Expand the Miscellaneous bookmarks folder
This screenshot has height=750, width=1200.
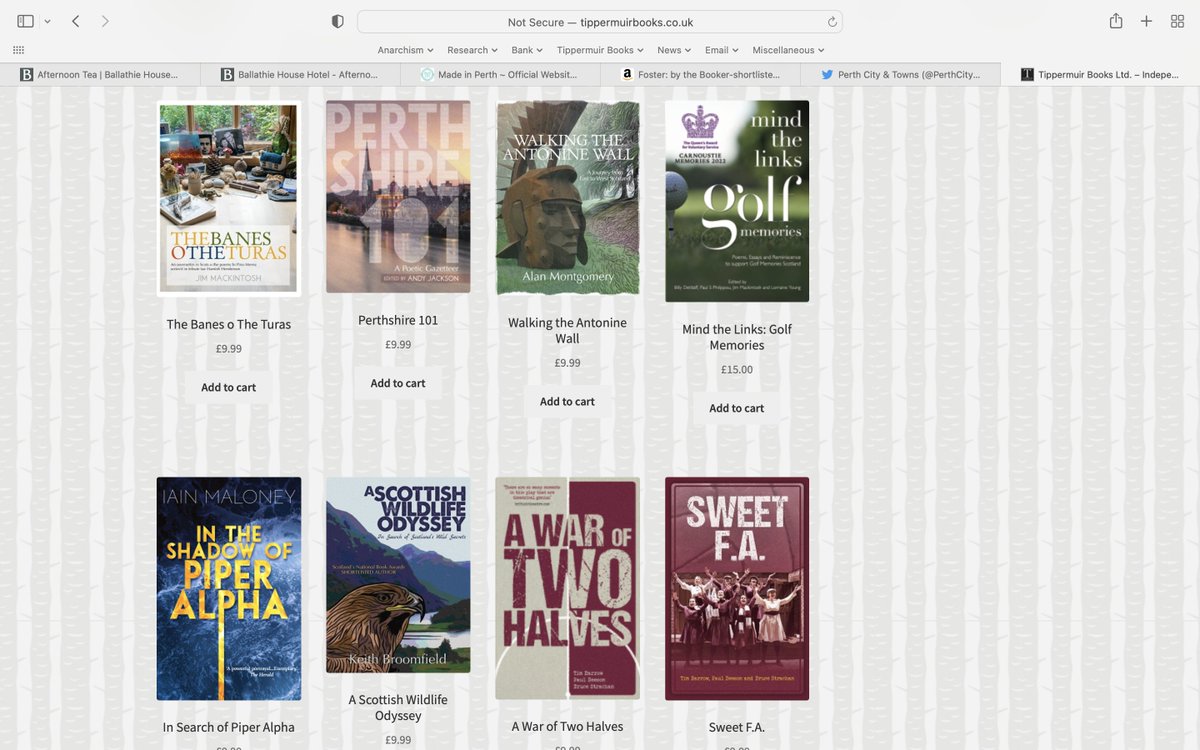(789, 50)
